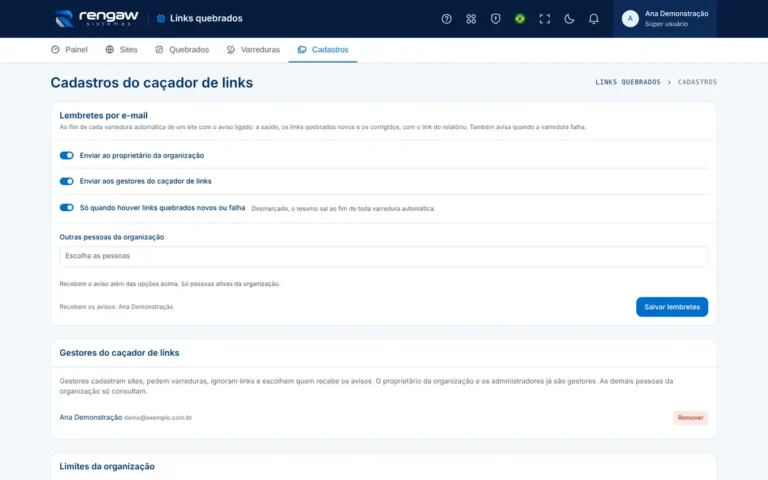Click the Desmarcado, o resumo sai hint text

(x=343, y=209)
